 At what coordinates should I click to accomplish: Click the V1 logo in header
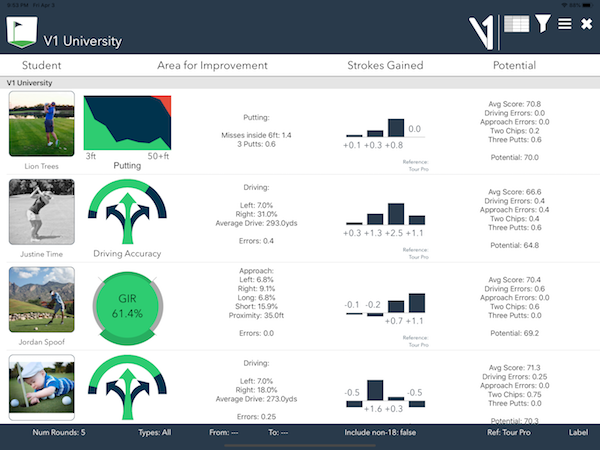tap(483, 32)
